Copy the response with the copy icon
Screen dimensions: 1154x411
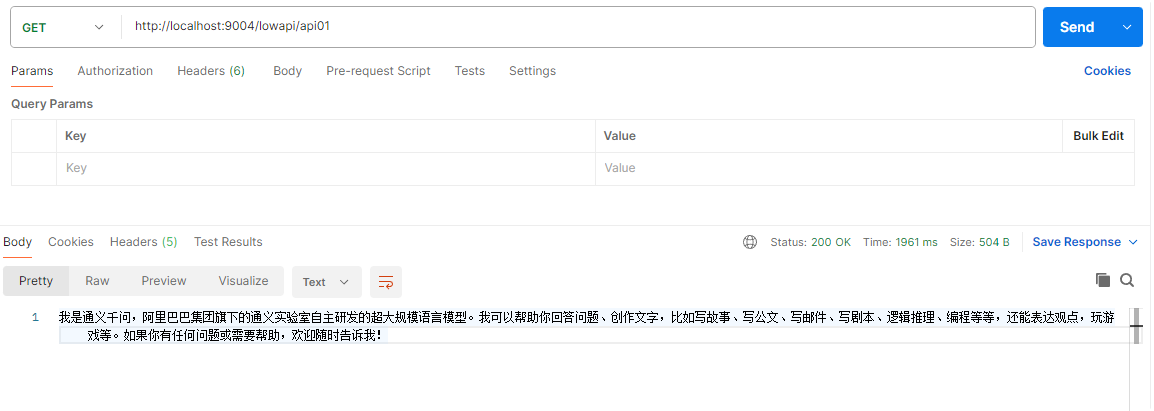click(x=1102, y=280)
